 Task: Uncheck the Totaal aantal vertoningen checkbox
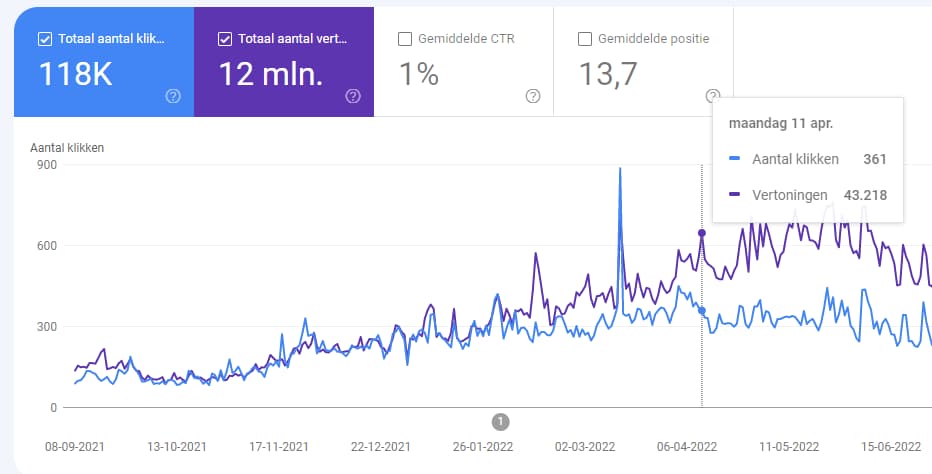[x=224, y=40]
